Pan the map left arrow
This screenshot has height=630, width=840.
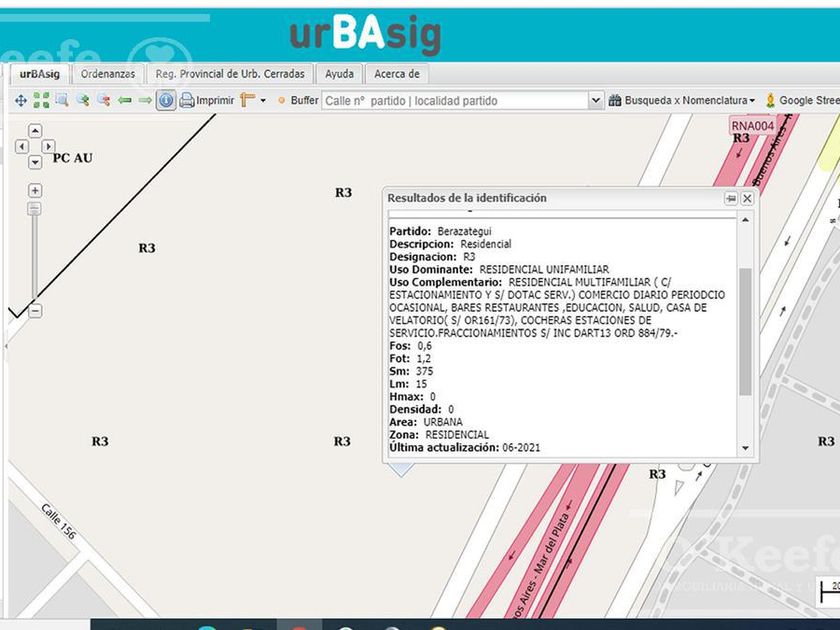pos(21,146)
